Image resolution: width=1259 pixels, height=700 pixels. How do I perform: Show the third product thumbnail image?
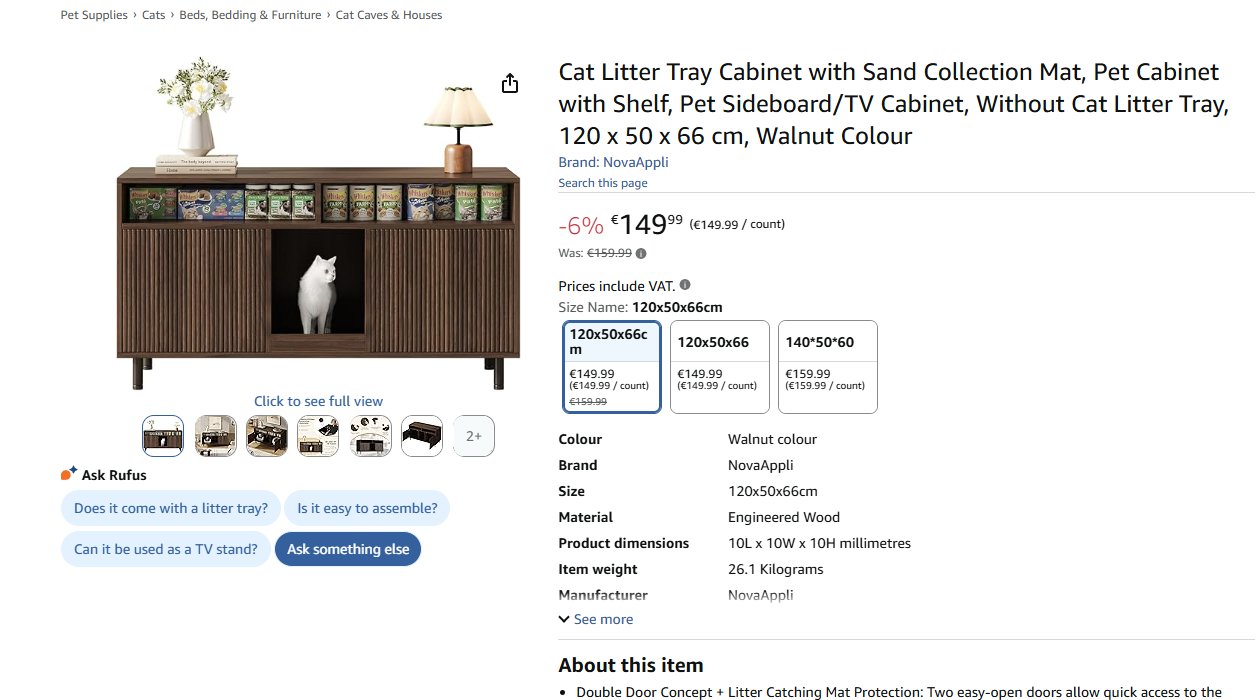pos(267,436)
